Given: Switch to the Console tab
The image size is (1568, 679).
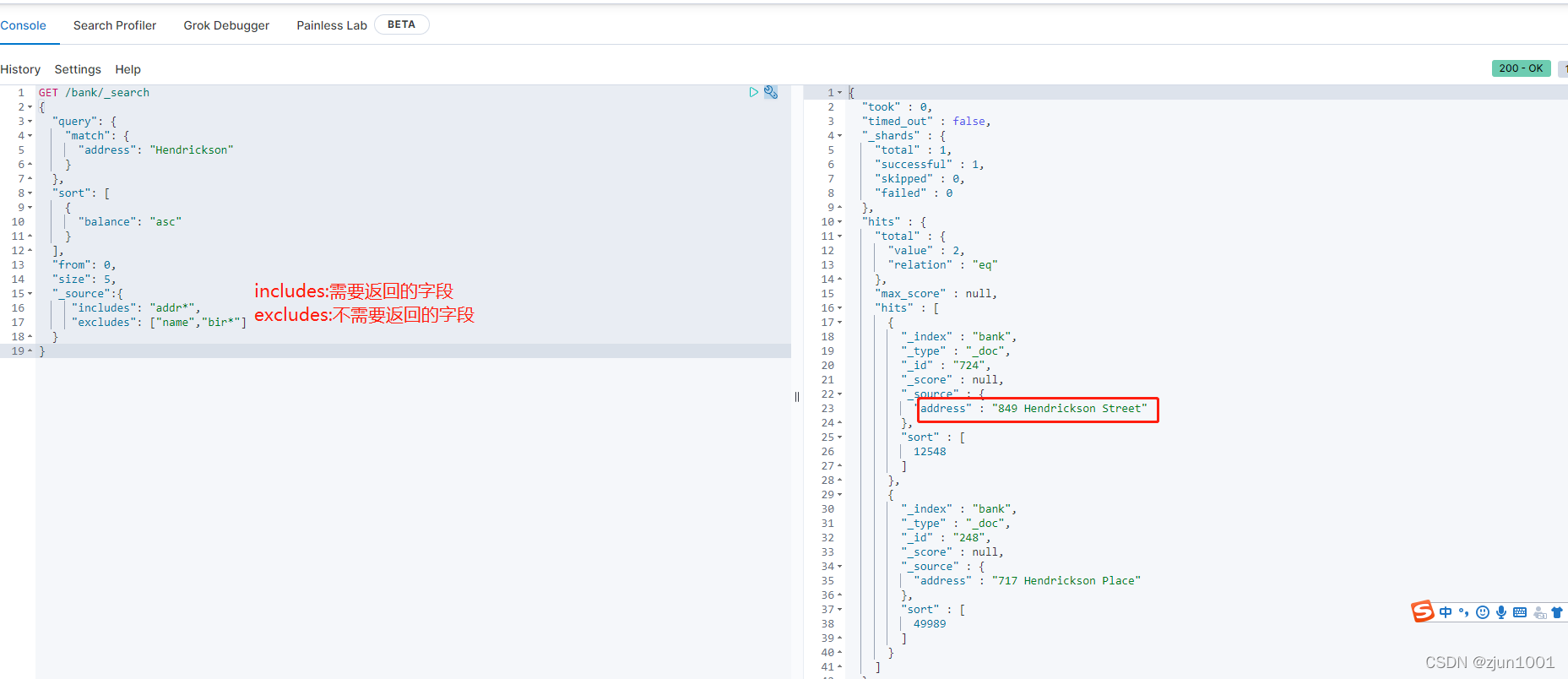Looking at the screenshot, I should pos(23,25).
